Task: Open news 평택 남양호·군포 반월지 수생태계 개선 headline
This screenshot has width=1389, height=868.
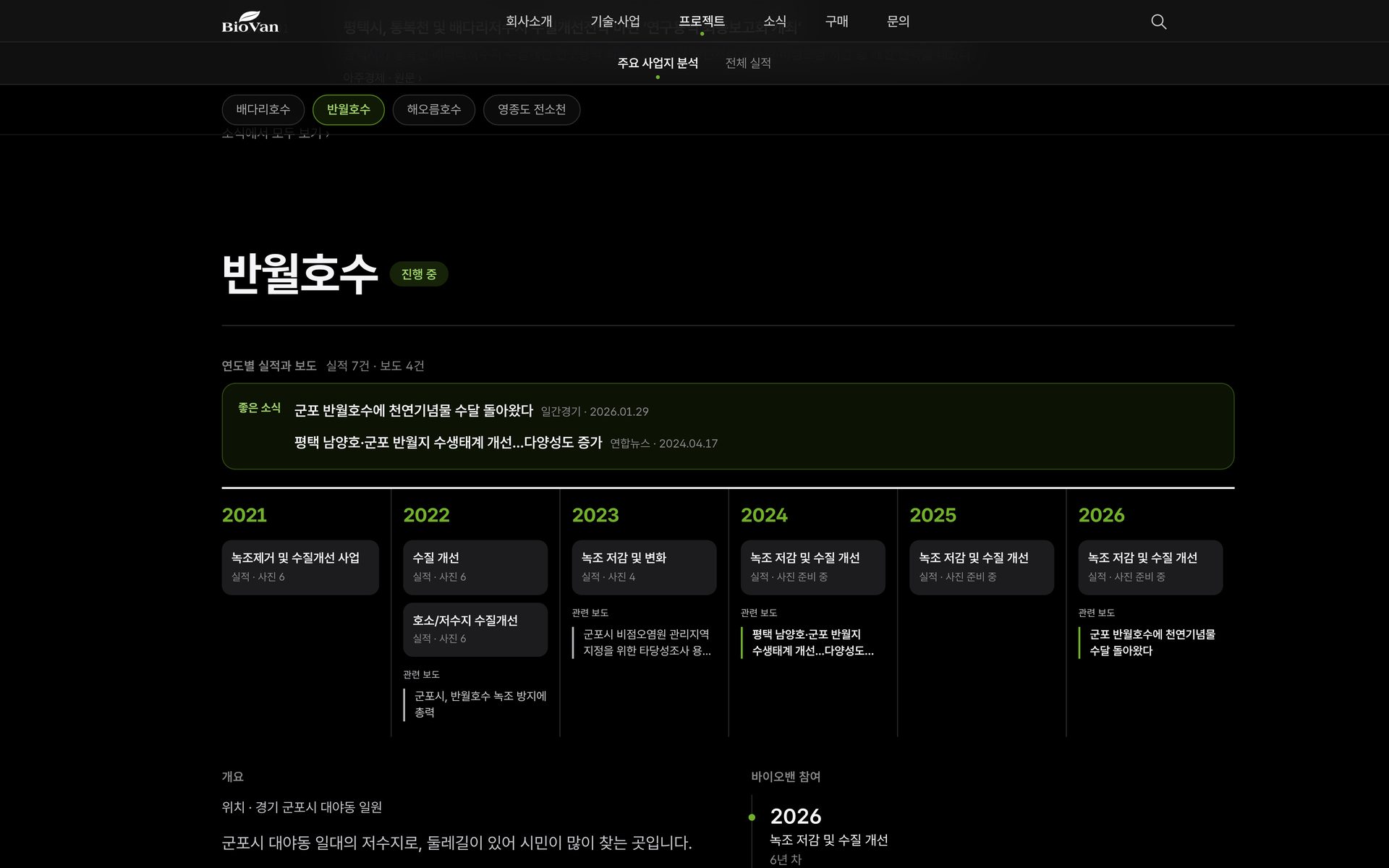Action: [448, 443]
